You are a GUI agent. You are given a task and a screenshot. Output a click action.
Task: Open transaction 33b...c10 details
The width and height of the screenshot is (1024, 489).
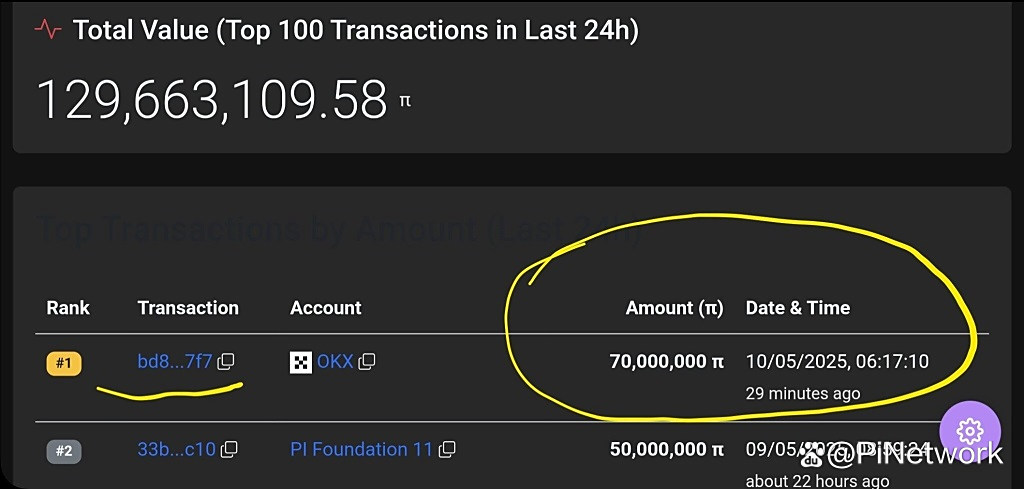click(x=176, y=449)
